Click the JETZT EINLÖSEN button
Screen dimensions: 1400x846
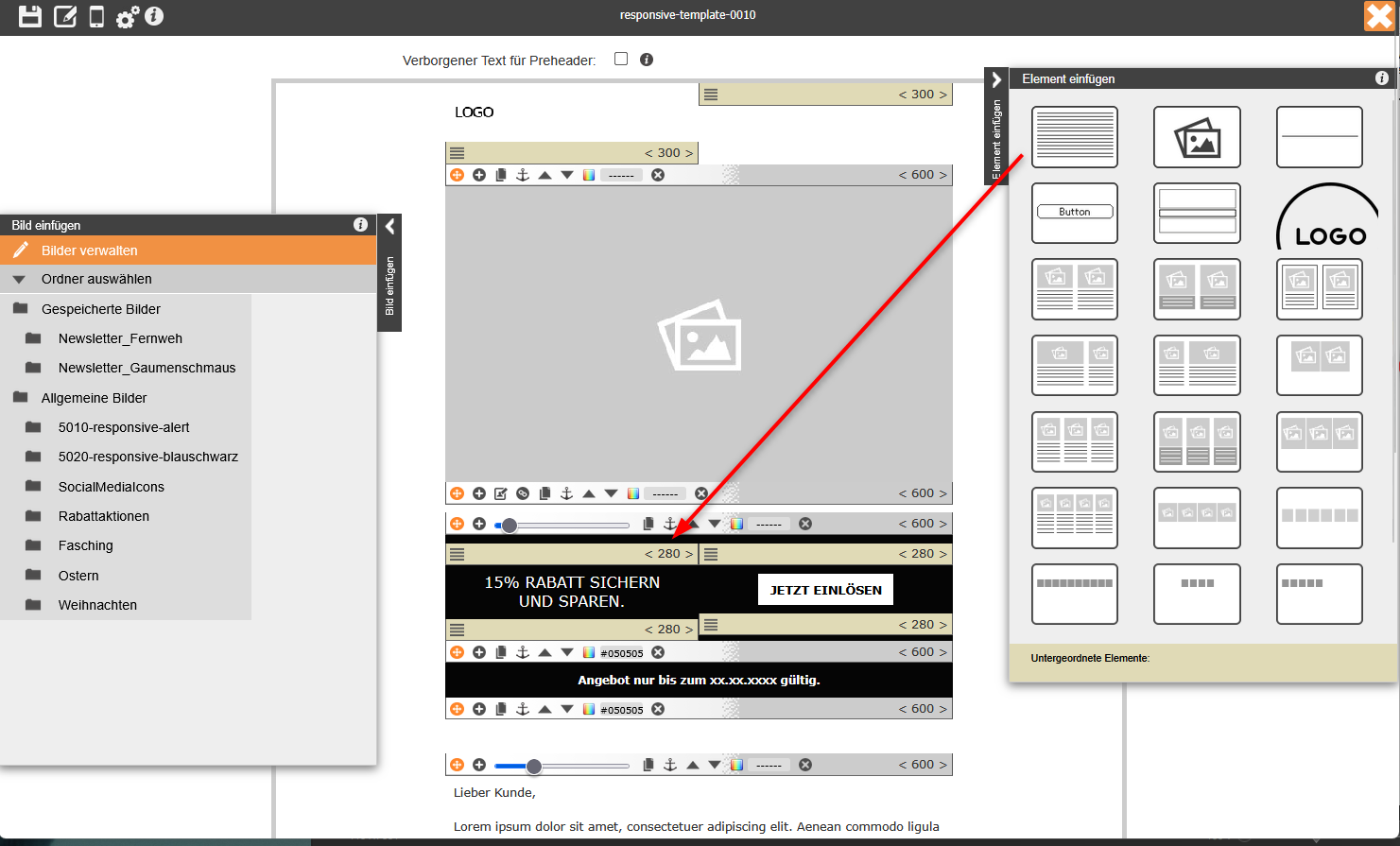click(825, 590)
